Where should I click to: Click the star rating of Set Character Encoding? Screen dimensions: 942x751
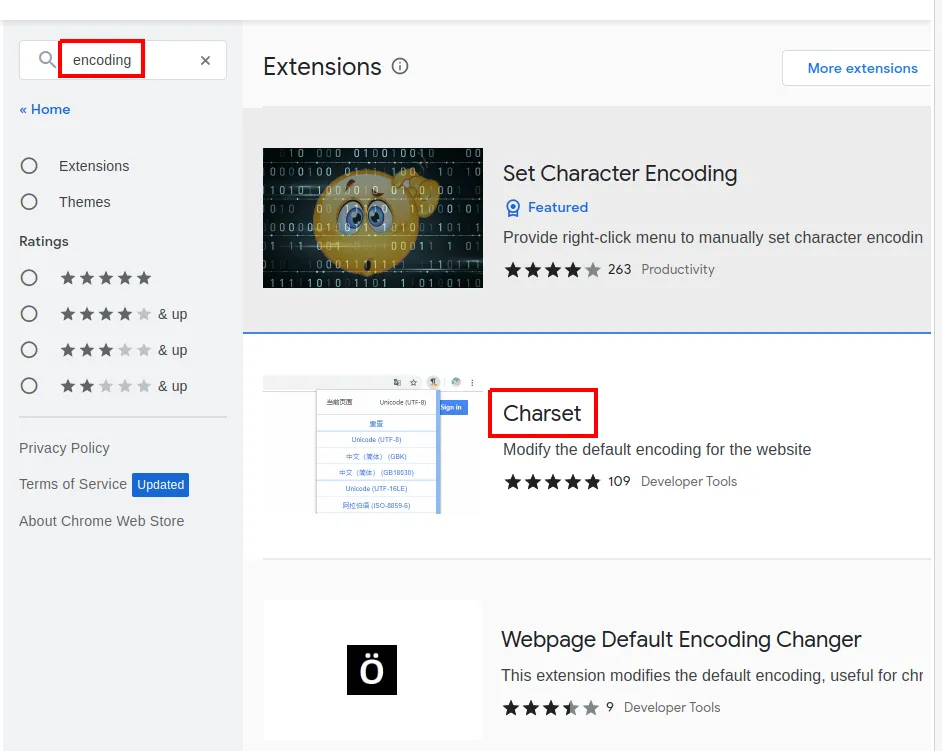552,270
